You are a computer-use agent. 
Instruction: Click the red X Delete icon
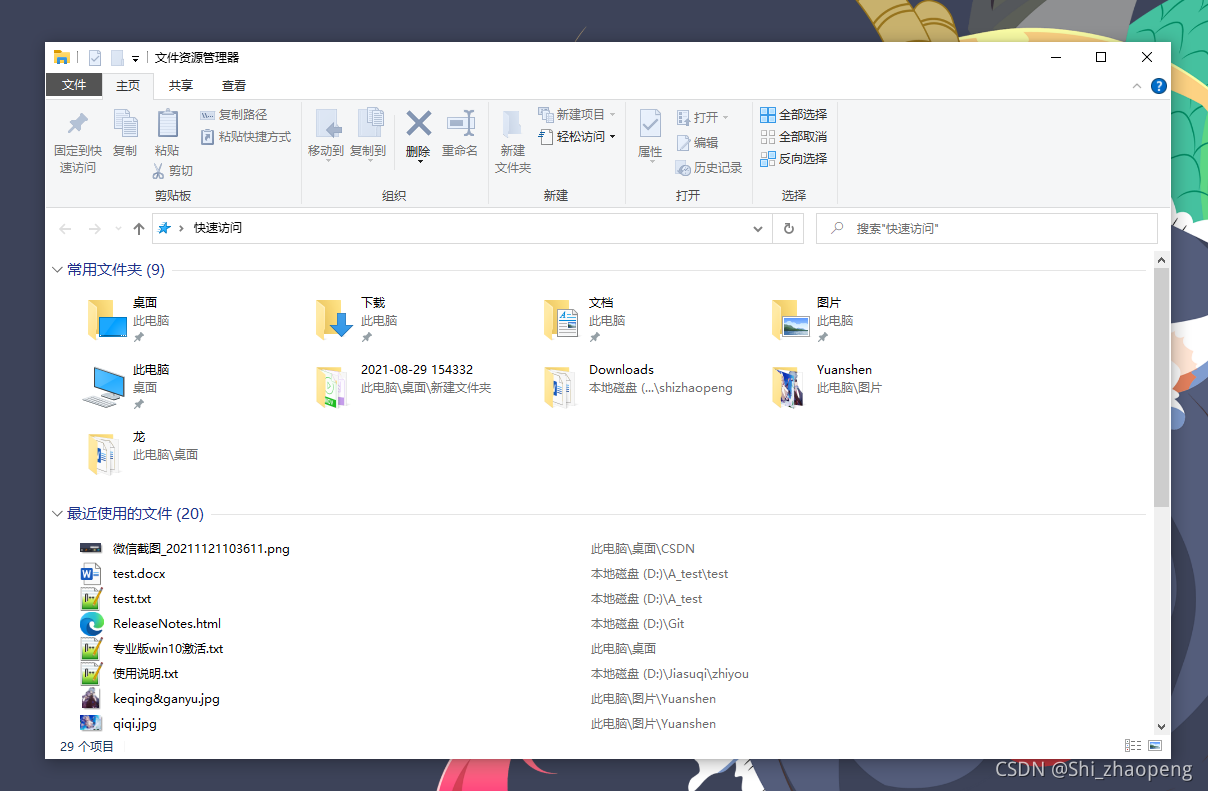pyautogui.click(x=418, y=123)
